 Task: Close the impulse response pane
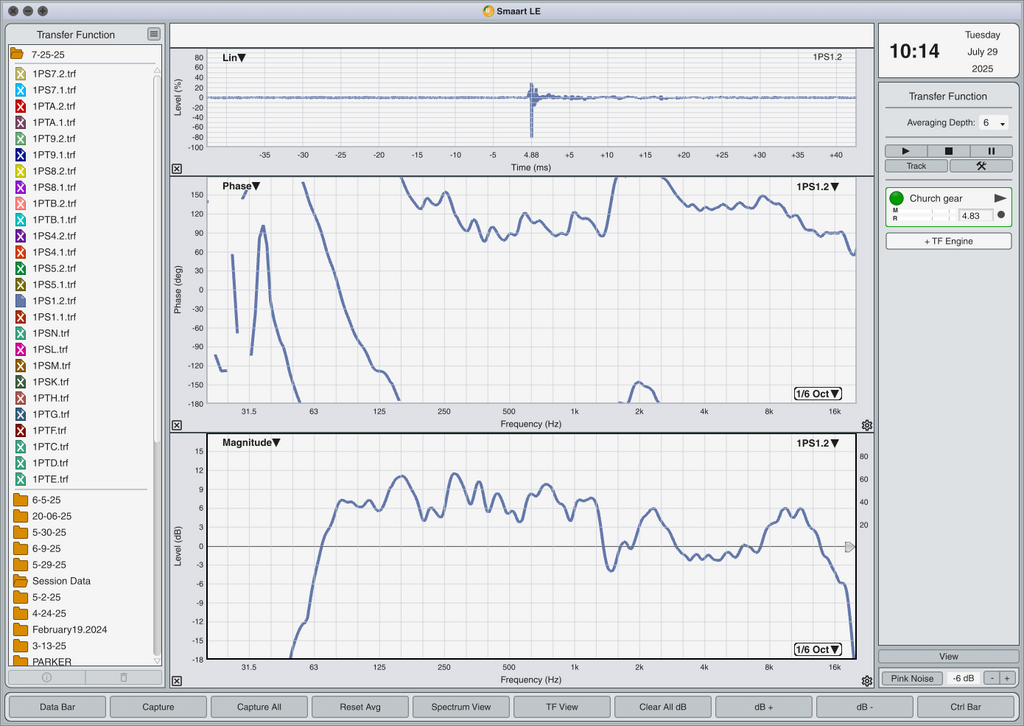click(177, 168)
